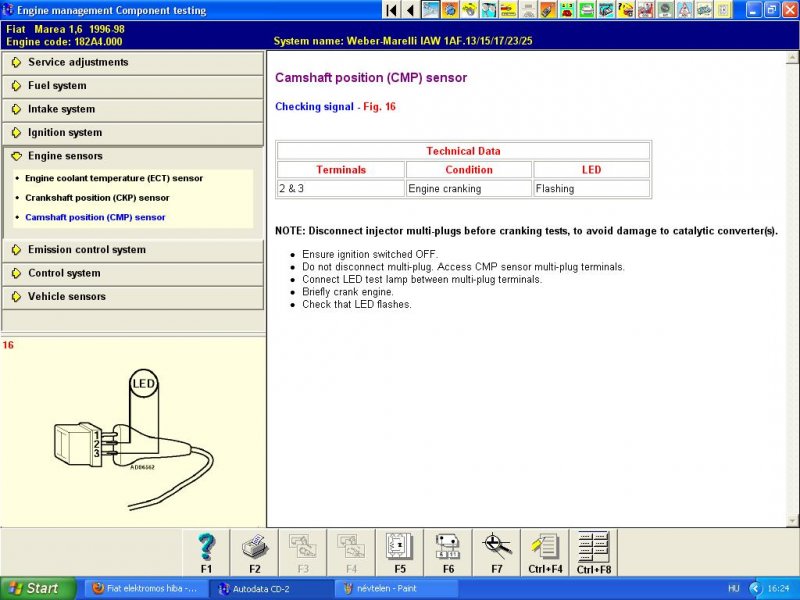Open the light blue highlighted toolbar icon
800x600 pixels.
point(430,10)
